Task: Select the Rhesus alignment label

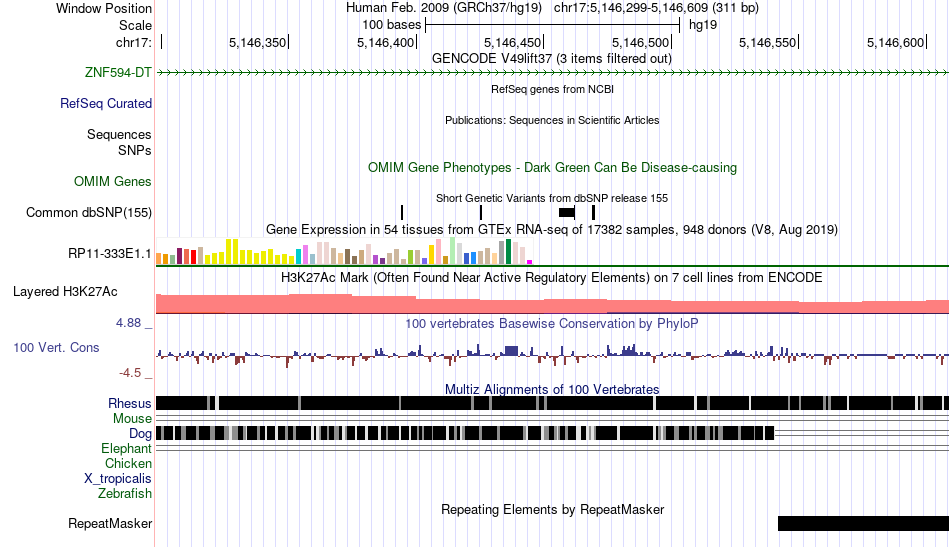Action: pos(130,403)
